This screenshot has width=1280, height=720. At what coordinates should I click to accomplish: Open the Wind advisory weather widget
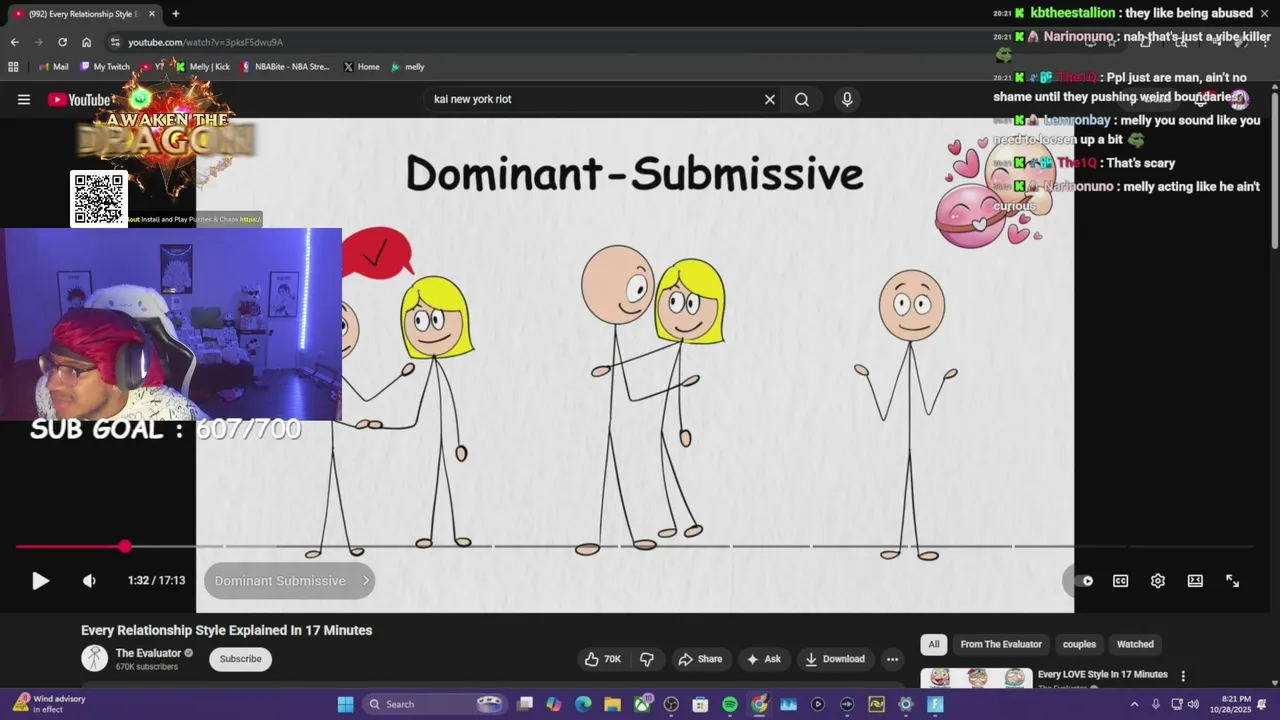[50, 704]
